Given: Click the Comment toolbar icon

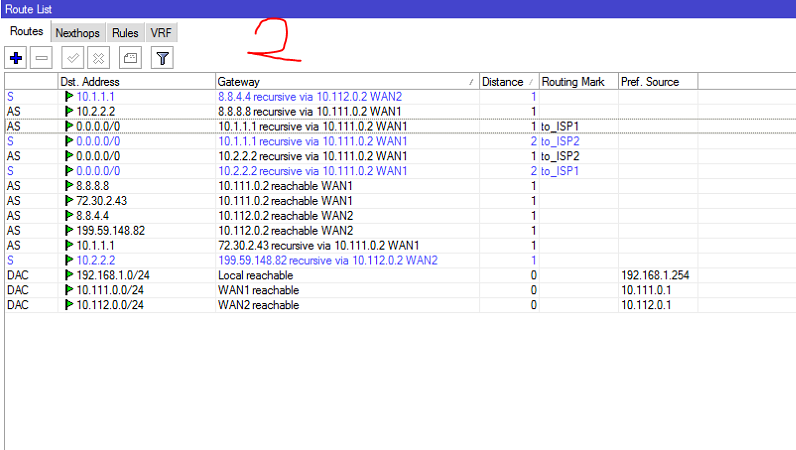Looking at the screenshot, I should pos(130,58).
